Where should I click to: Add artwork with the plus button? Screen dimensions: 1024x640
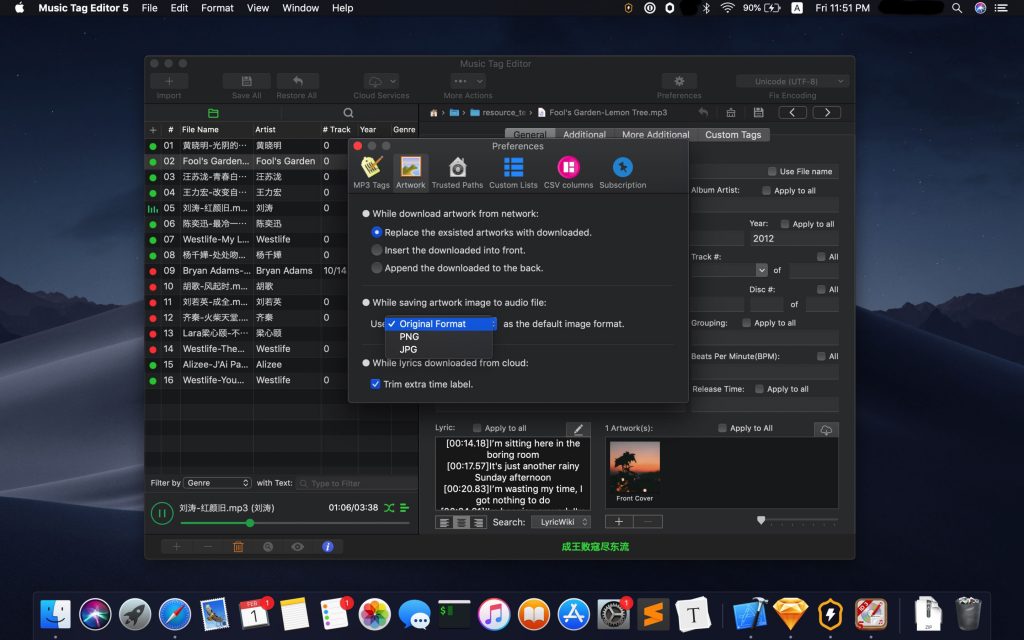pyautogui.click(x=619, y=522)
